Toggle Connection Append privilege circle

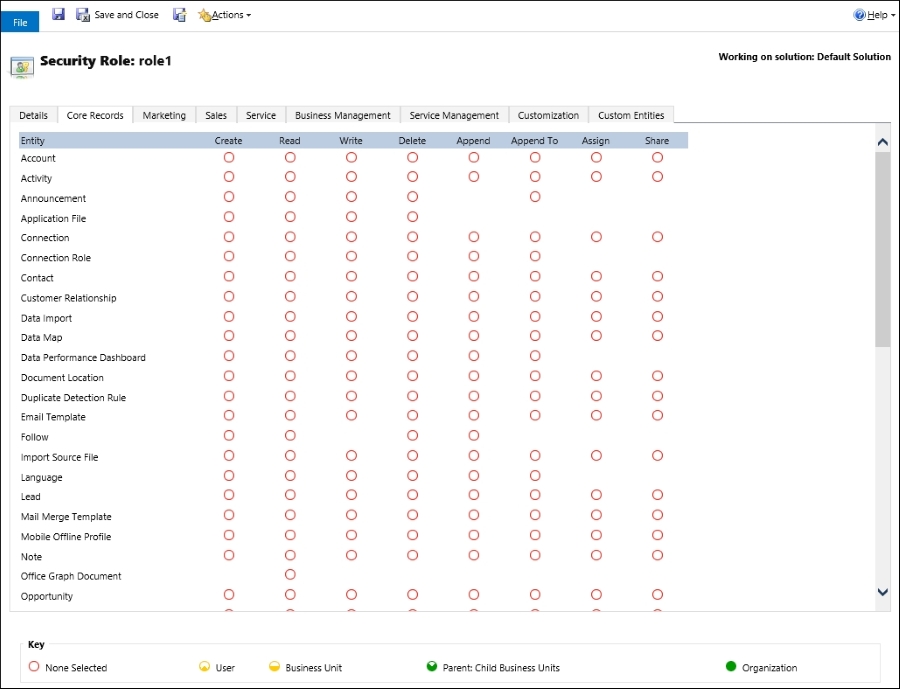(474, 237)
